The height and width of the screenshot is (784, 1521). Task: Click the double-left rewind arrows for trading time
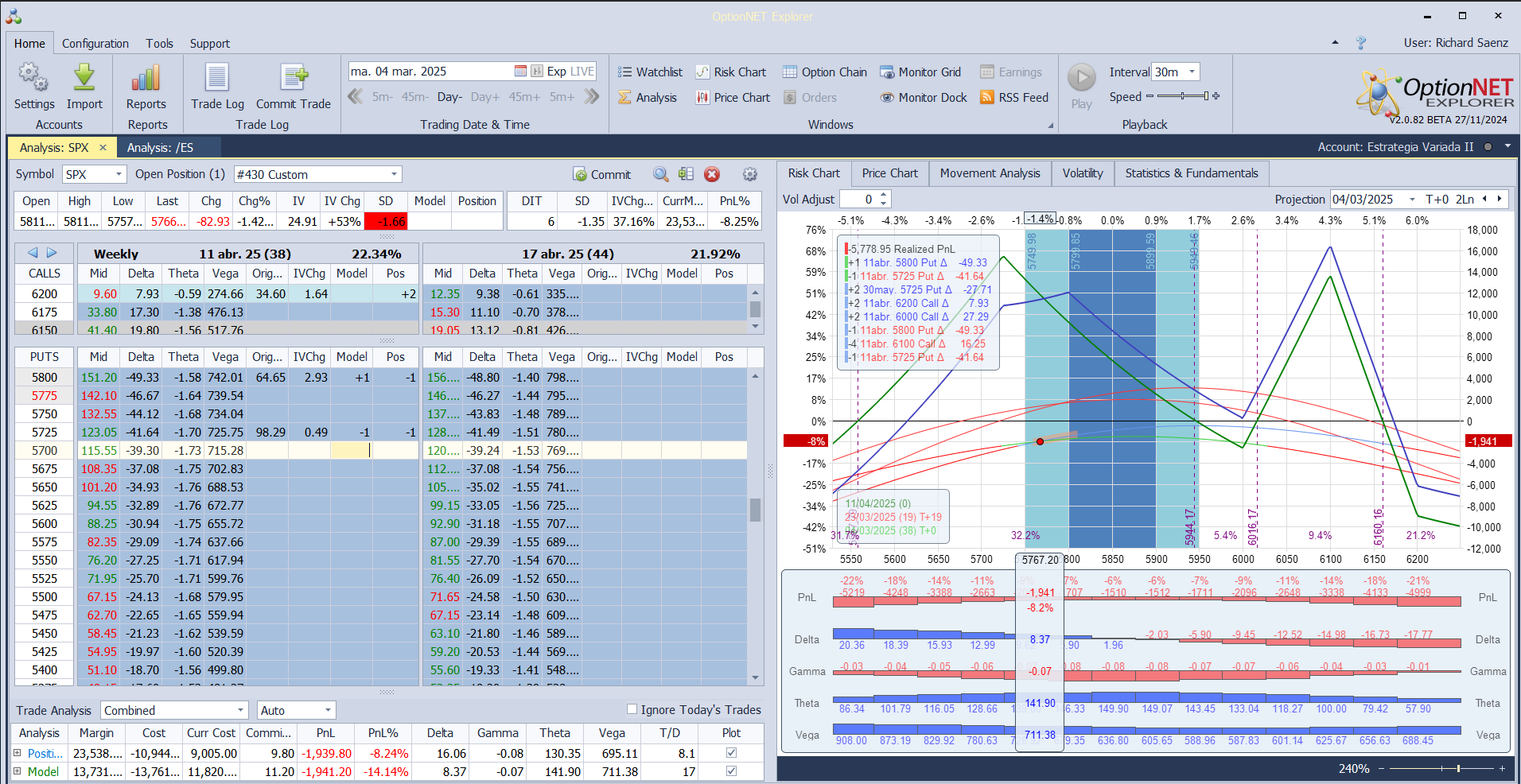tap(356, 97)
